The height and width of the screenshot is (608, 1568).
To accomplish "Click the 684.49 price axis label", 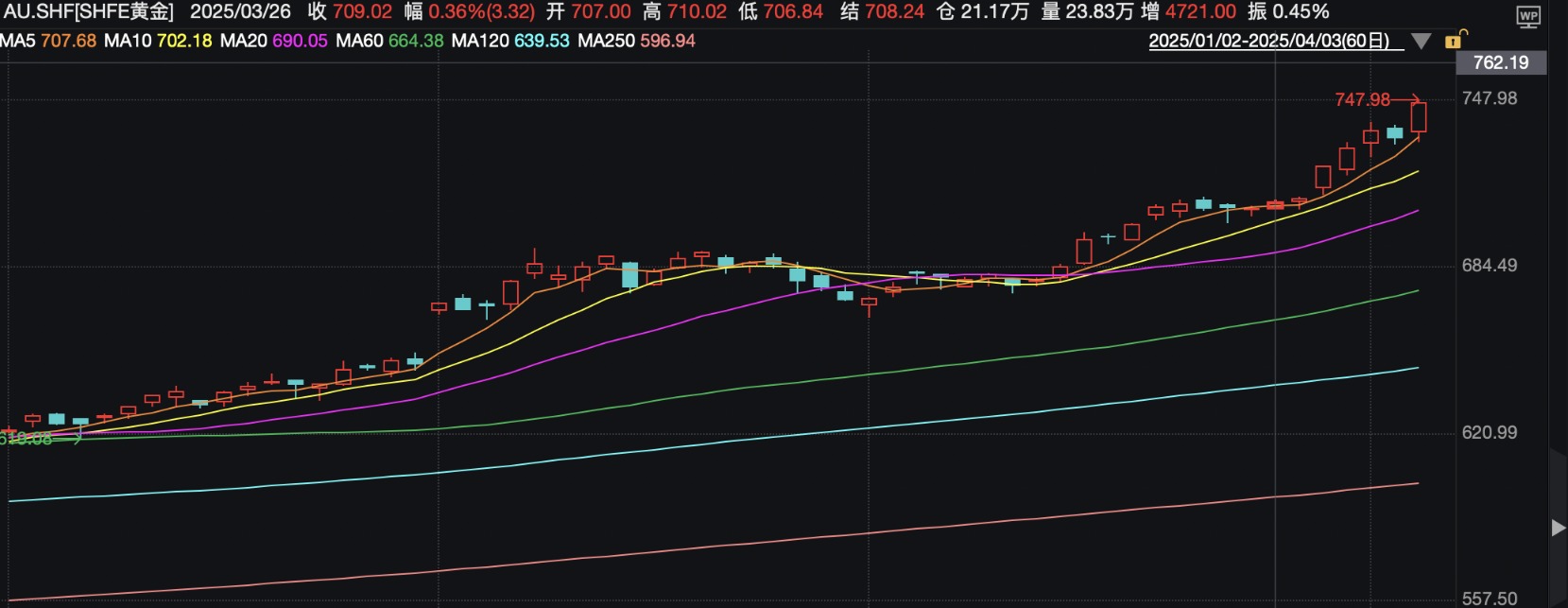I will click(x=1490, y=266).
